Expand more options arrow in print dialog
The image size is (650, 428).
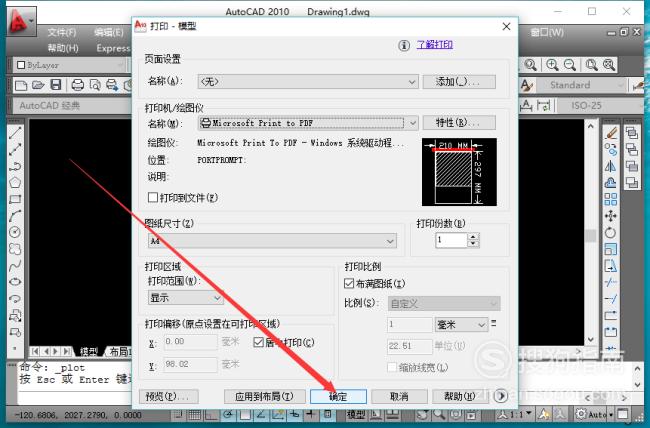(x=501, y=396)
